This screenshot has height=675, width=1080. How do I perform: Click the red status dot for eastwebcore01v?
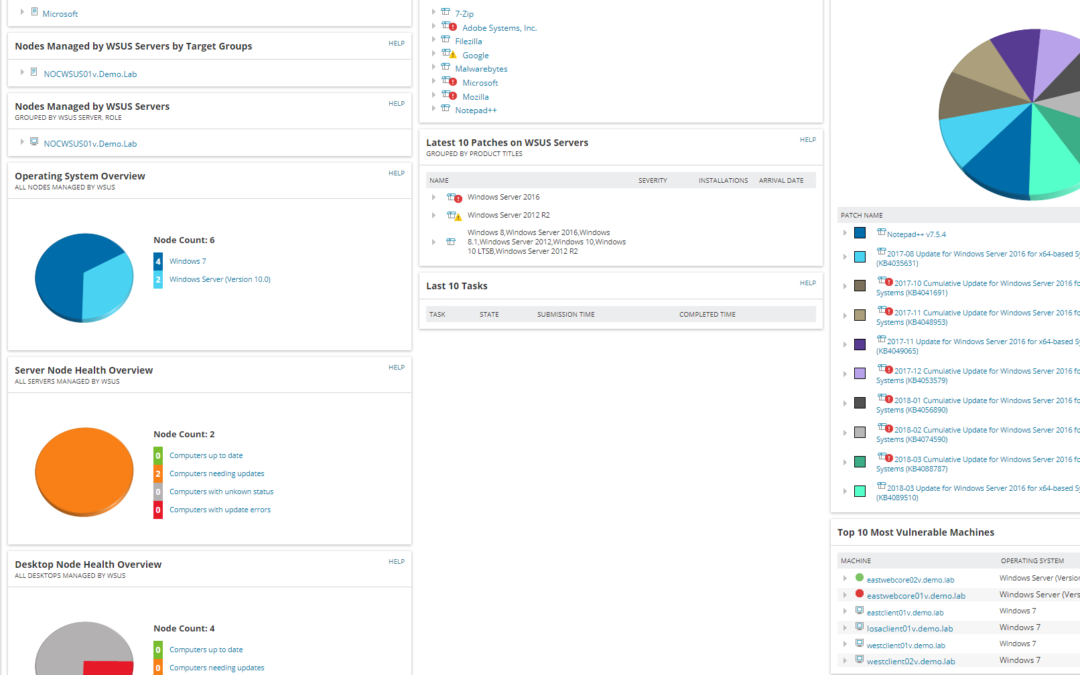[859, 594]
